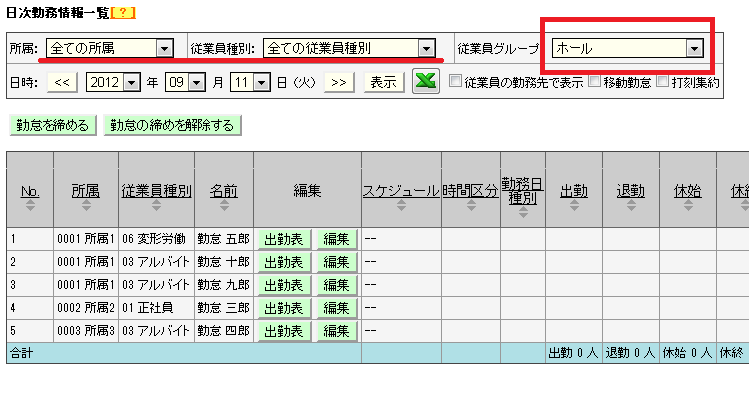Click the 勤怠を締める button
The height and width of the screenshot is (393, 749).
[53, 125]
